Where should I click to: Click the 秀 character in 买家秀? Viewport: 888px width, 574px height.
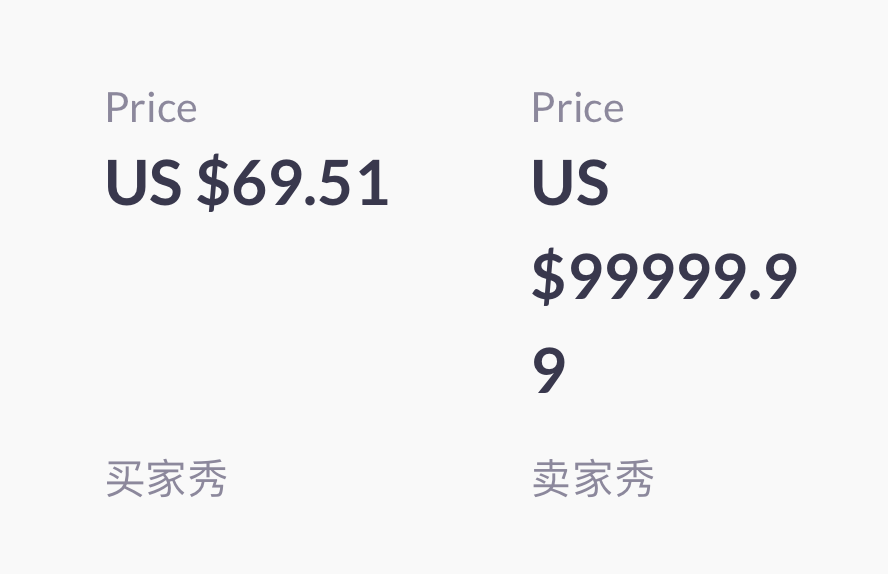[207, 479]
